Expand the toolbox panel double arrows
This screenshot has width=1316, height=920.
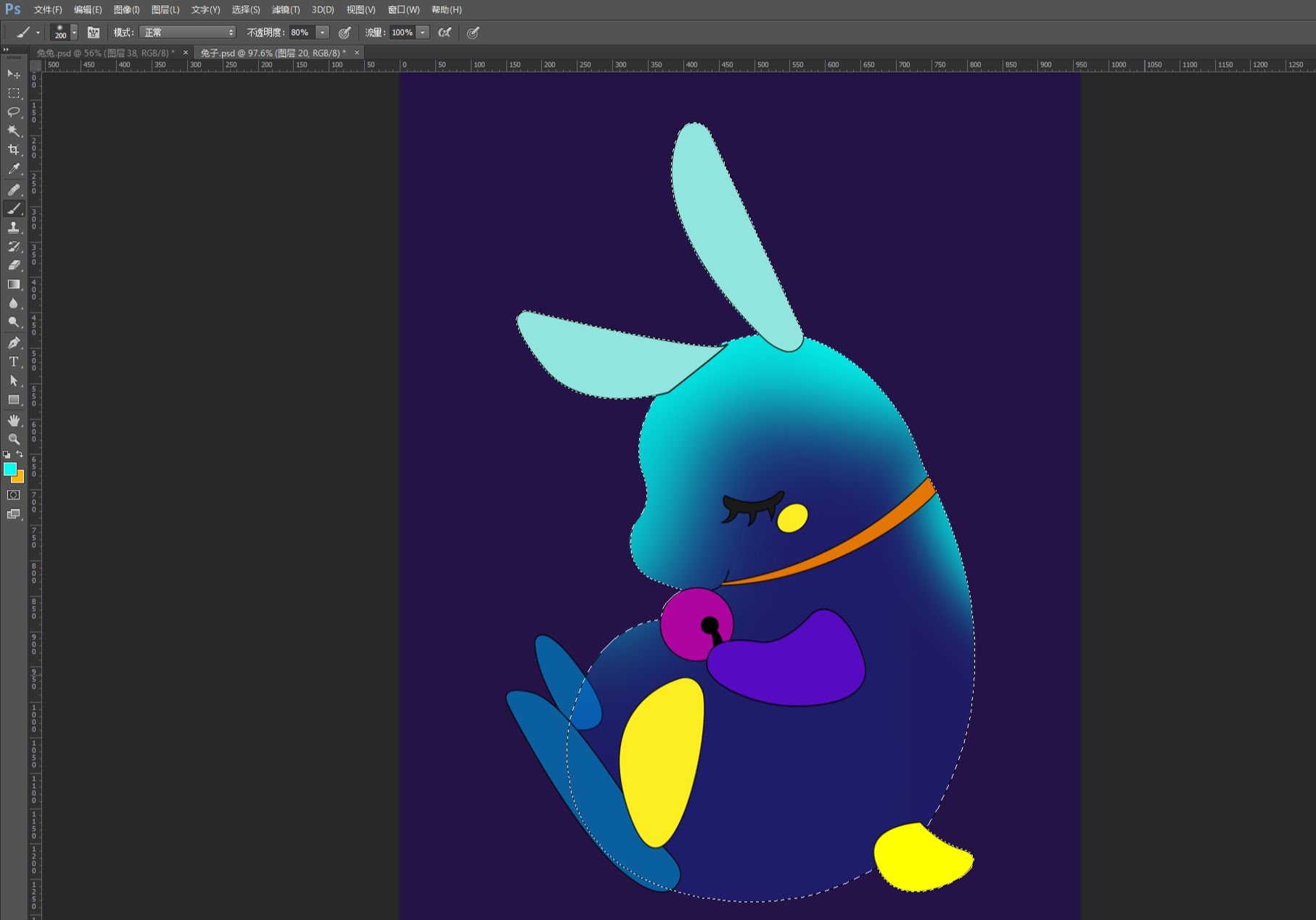click(6, 49)
